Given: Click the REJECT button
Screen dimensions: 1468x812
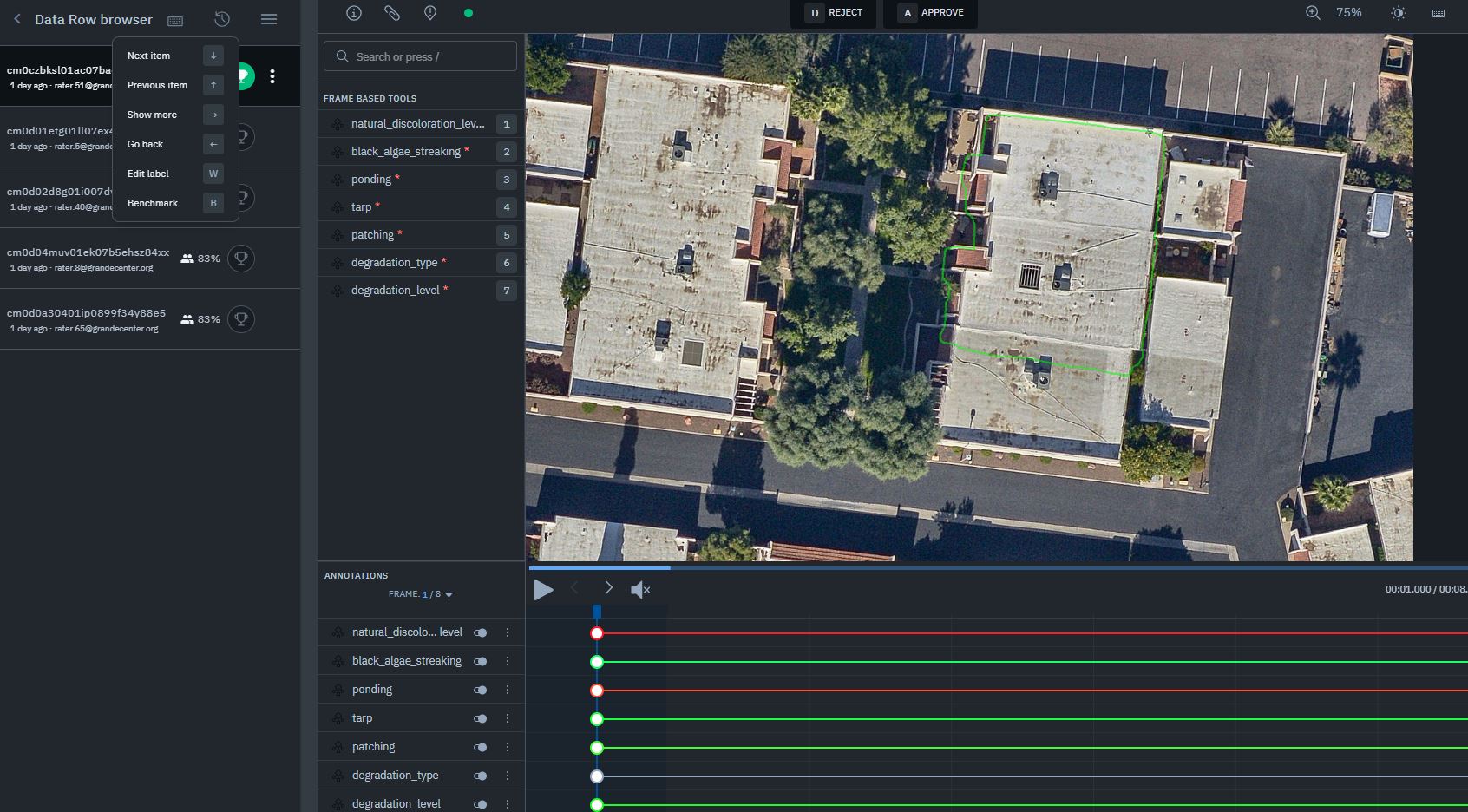Looking at the screenshot, I should 835,13.
